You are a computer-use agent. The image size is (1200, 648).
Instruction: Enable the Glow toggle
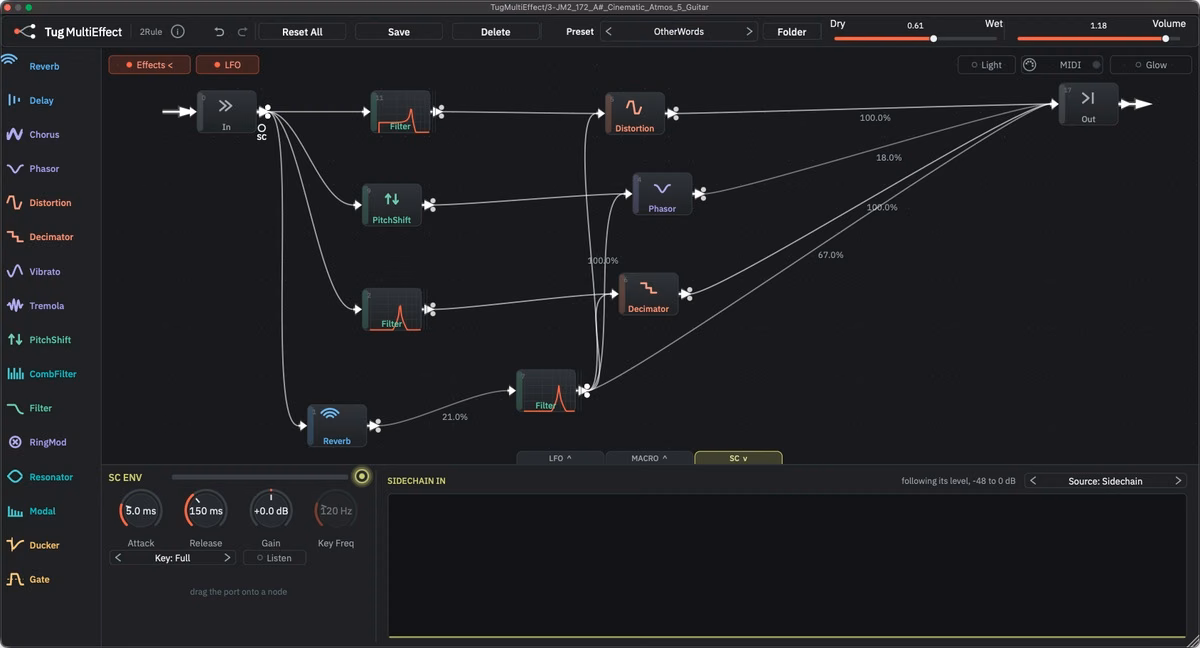point(1150,65)
